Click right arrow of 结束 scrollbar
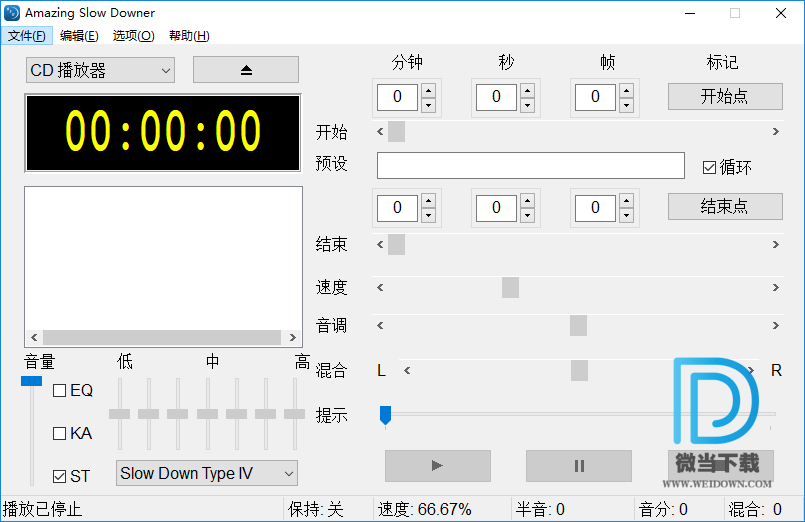The width and height of the screenshot is (805, 522). tap(776, 245)
